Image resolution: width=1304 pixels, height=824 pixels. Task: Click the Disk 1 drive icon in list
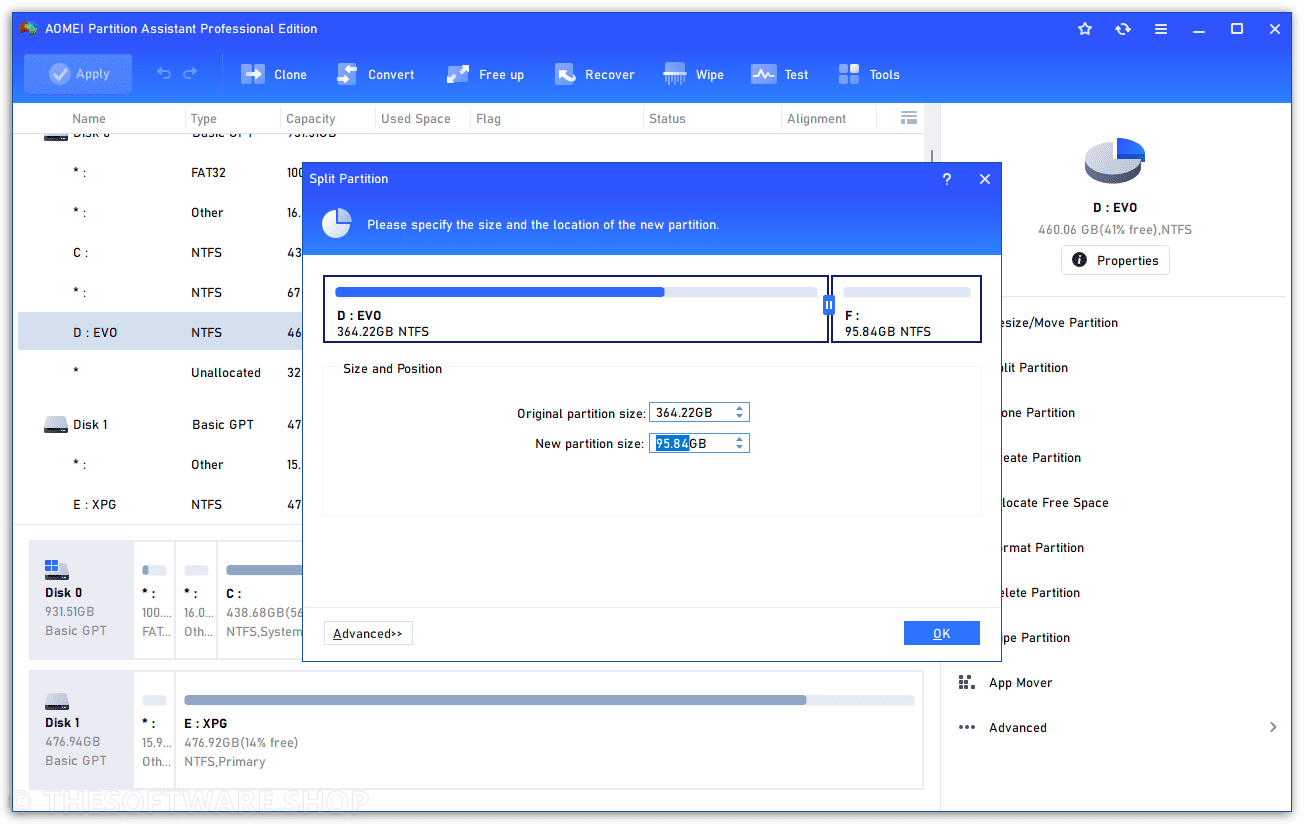point(56,424)
